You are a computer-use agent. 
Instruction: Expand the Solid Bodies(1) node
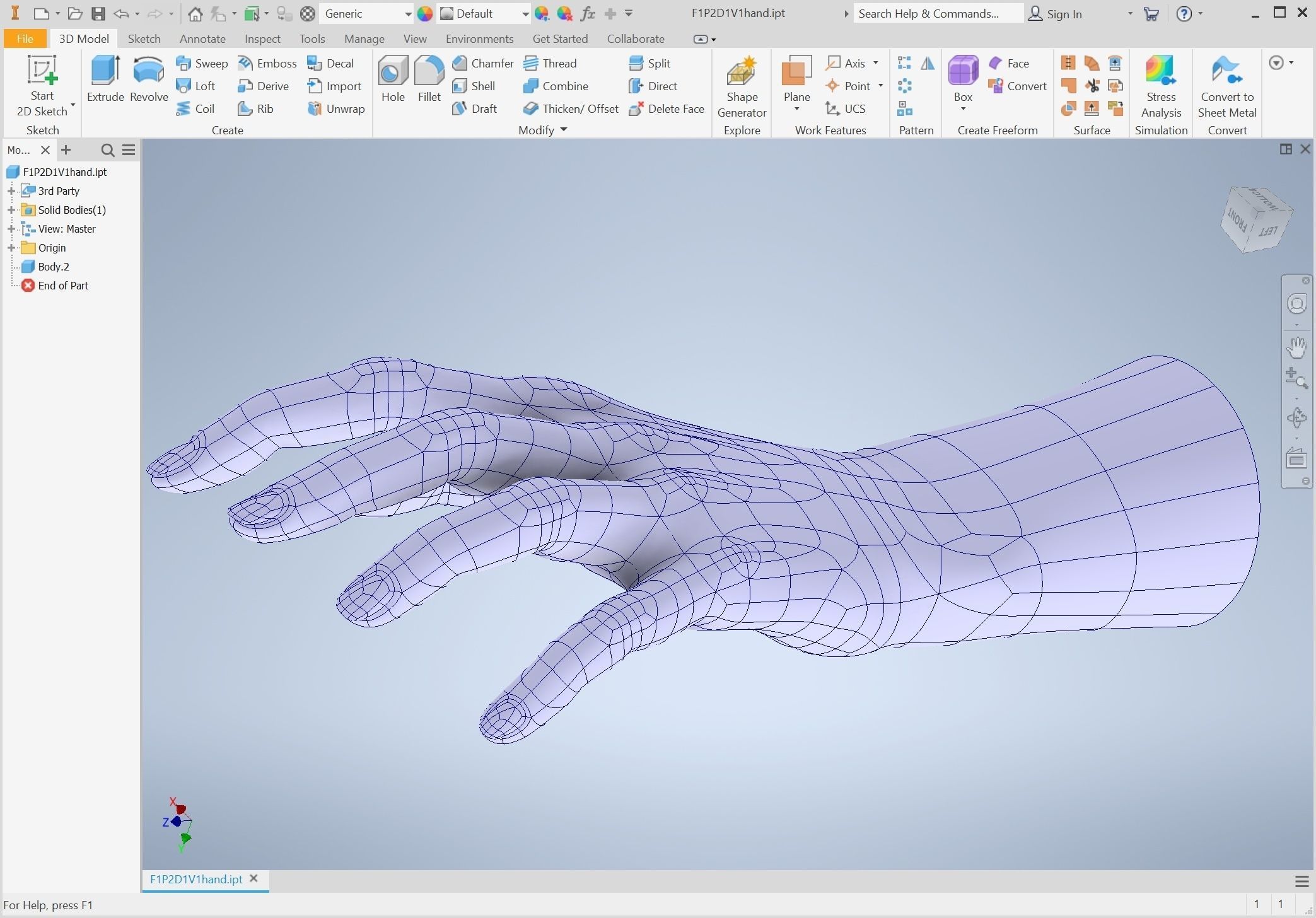point(11,210)
